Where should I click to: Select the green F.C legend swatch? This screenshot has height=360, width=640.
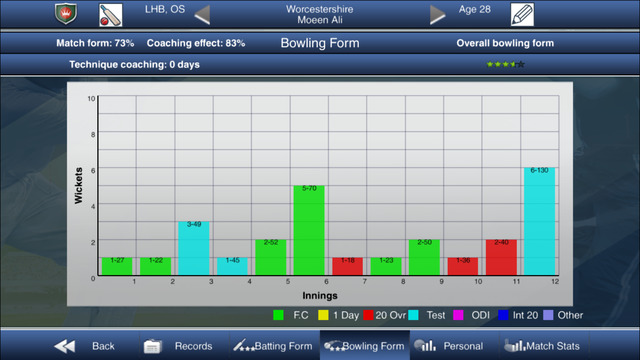coord(278,315)
